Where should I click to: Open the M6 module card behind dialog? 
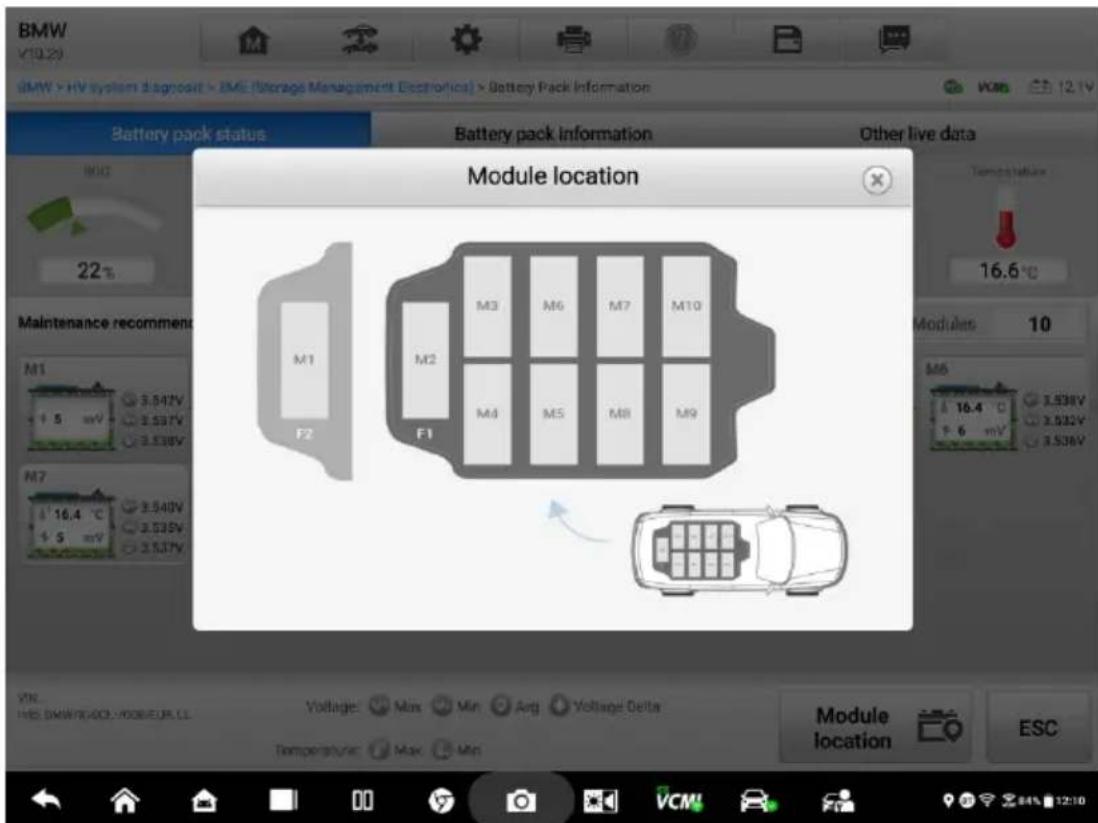click(x=1006, y=408)
